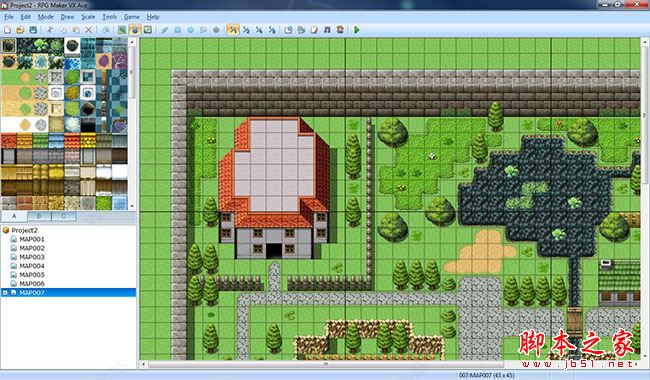Switch to Map editing mode icon
Viewport: 650px width, 380px height.
click(122, 30)
